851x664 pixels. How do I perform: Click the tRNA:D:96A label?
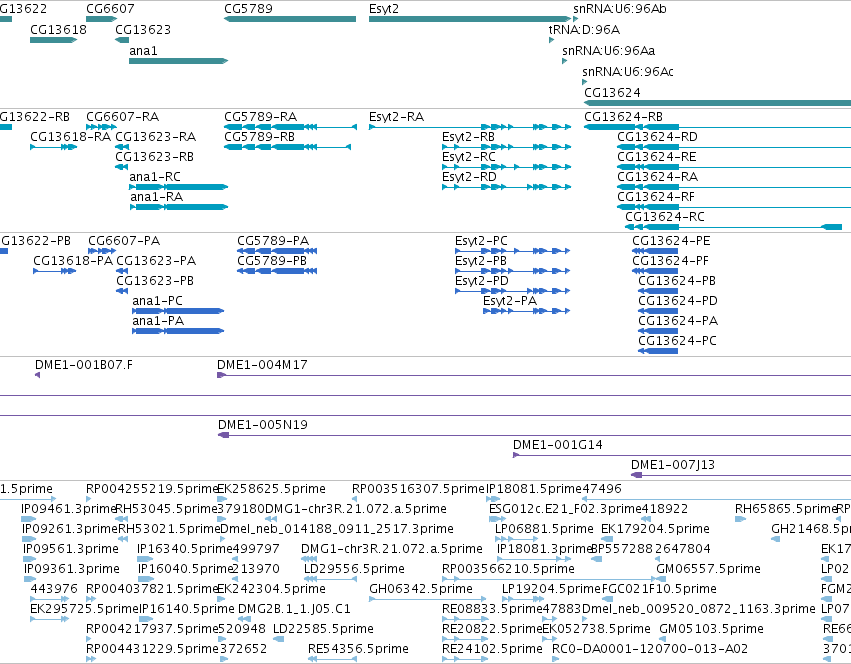tap(584, 29)
